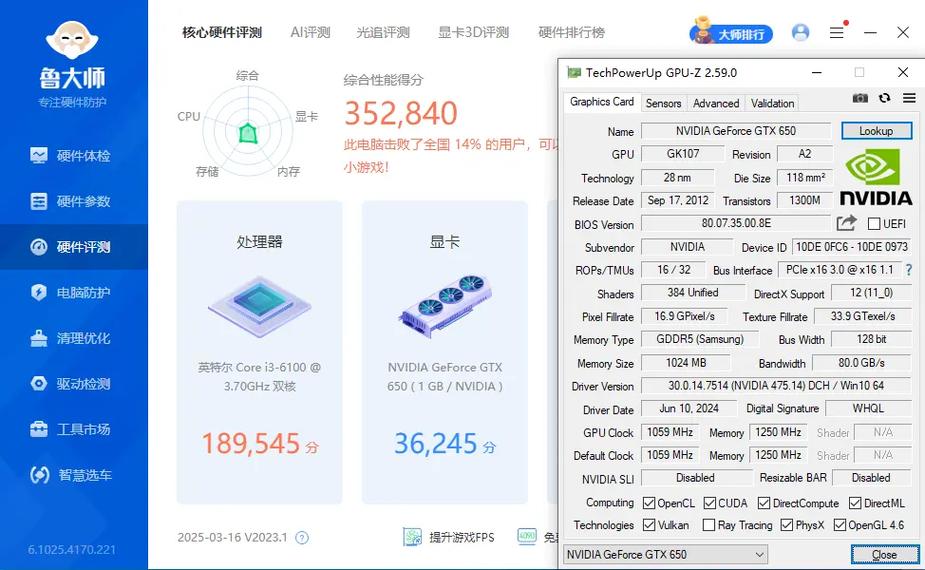
Task: Click the 大师排行 button
Action: 731,33
